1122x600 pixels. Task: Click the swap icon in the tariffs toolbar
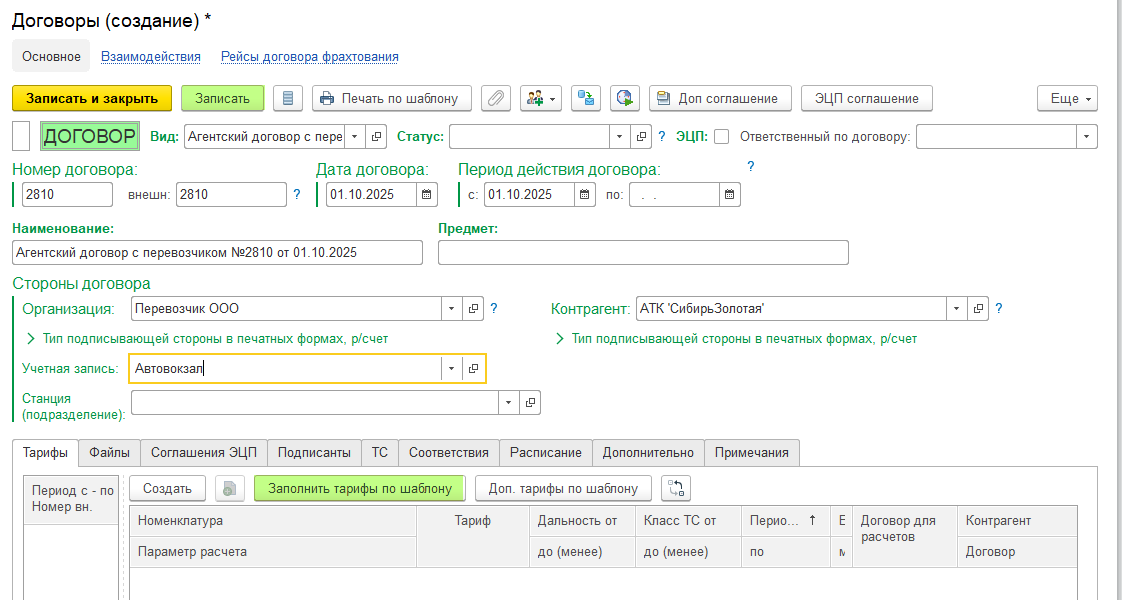[x=676, y=488]
